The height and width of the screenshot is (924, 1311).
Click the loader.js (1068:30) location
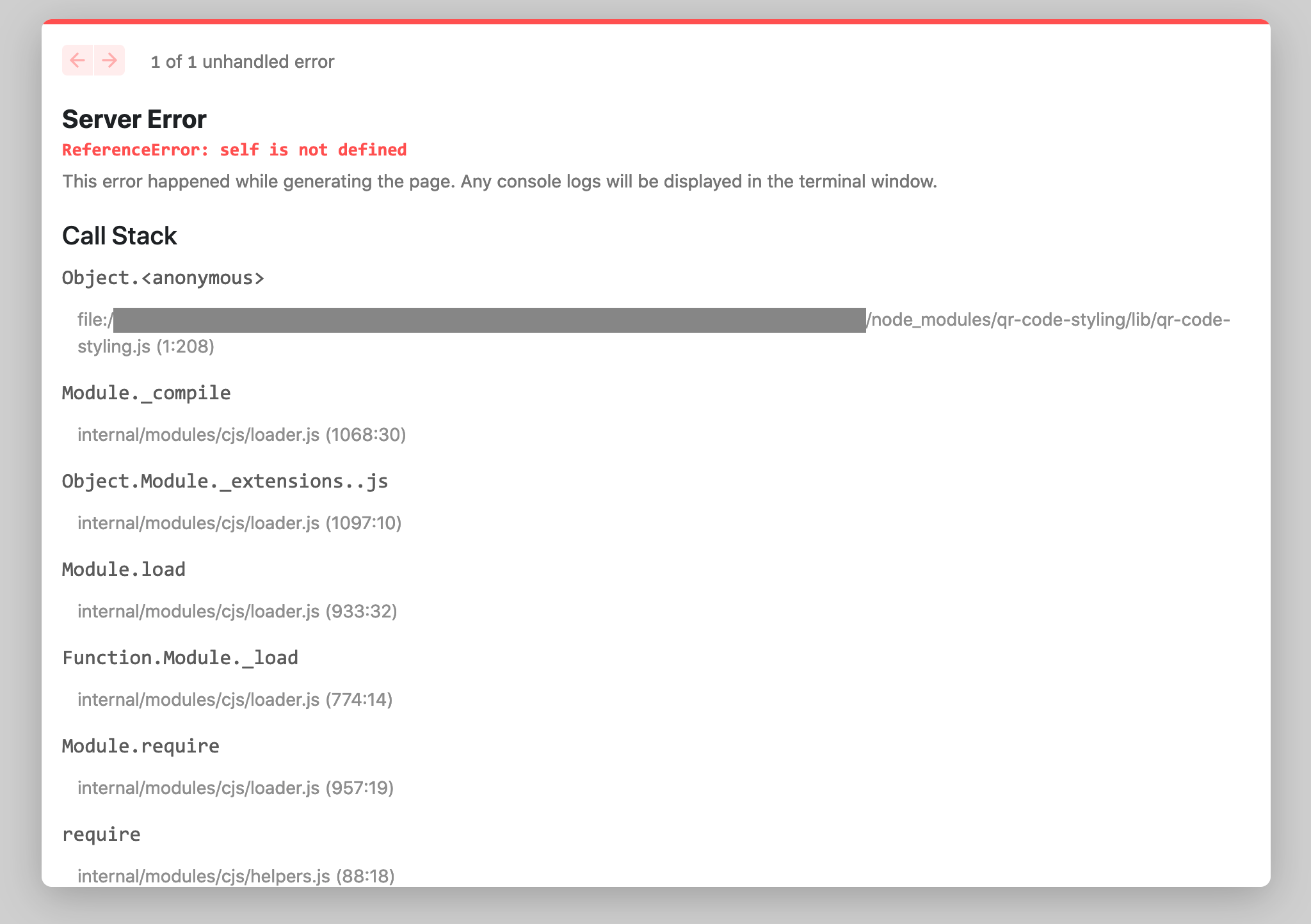241,434
